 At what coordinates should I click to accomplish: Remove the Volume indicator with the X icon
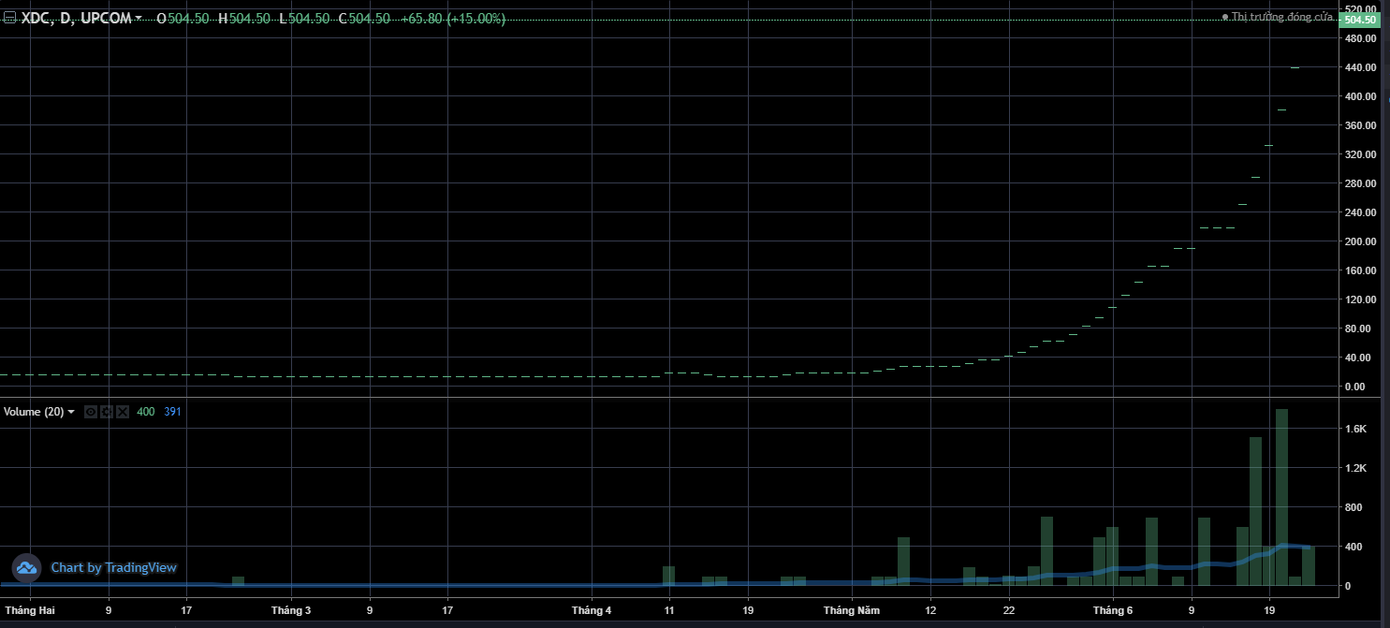122,412
